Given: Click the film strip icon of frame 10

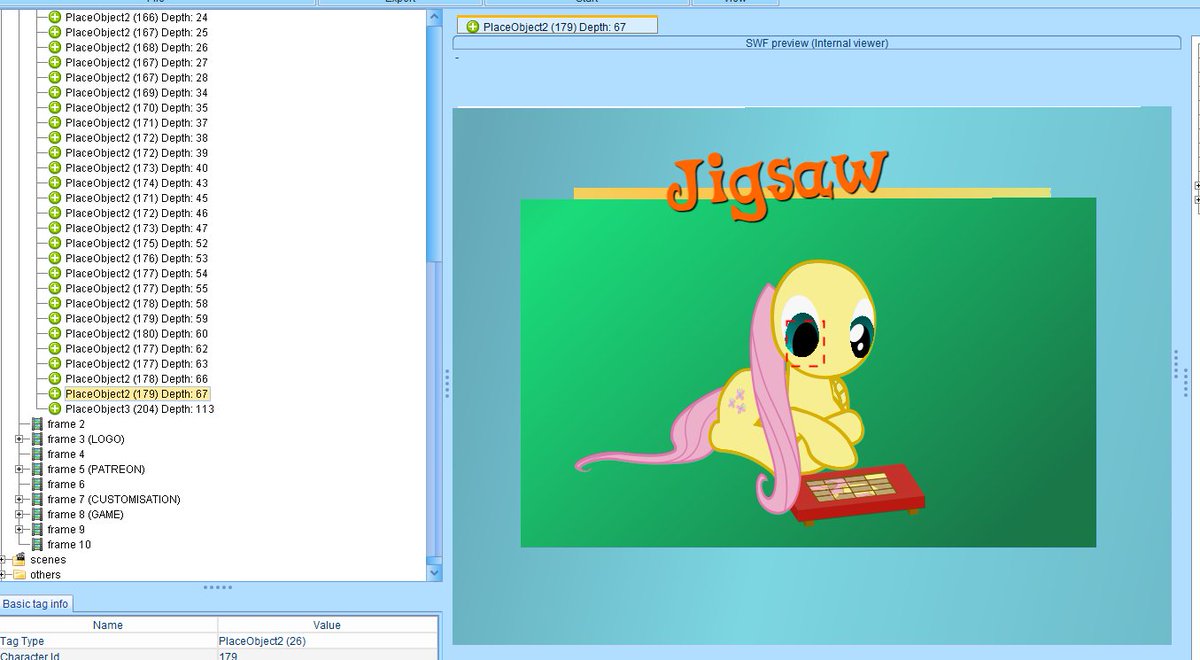Looking at the screenshot, I should (x=38, y=544).
